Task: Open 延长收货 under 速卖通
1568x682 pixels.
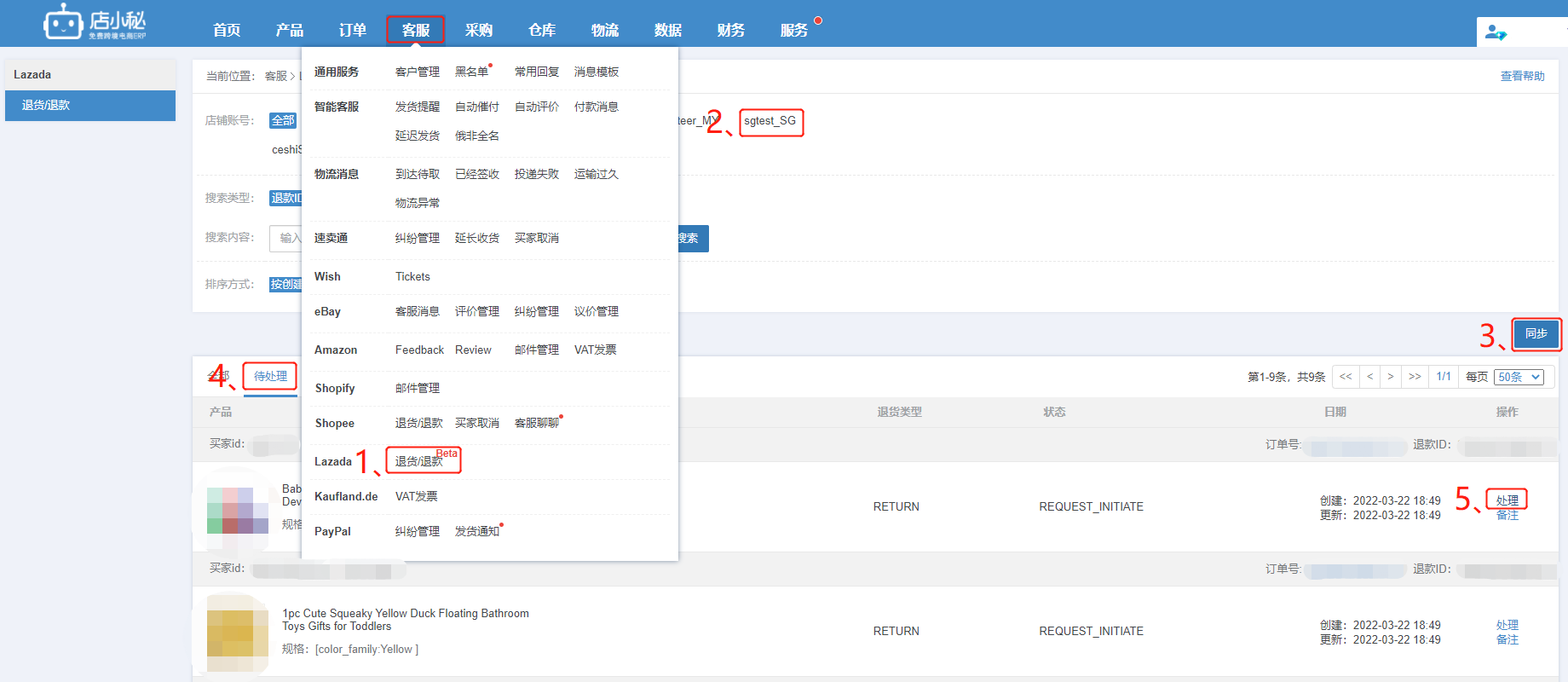Action: click(477, 238)
